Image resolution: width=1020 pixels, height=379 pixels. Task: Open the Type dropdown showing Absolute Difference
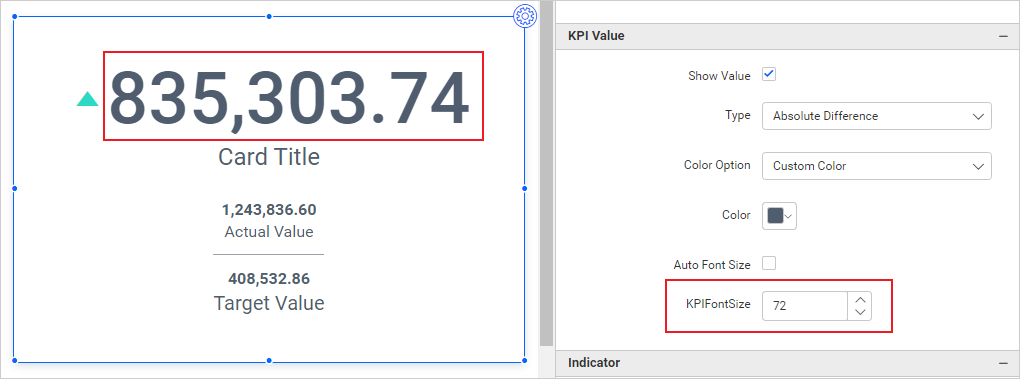[x=876, y=116]
